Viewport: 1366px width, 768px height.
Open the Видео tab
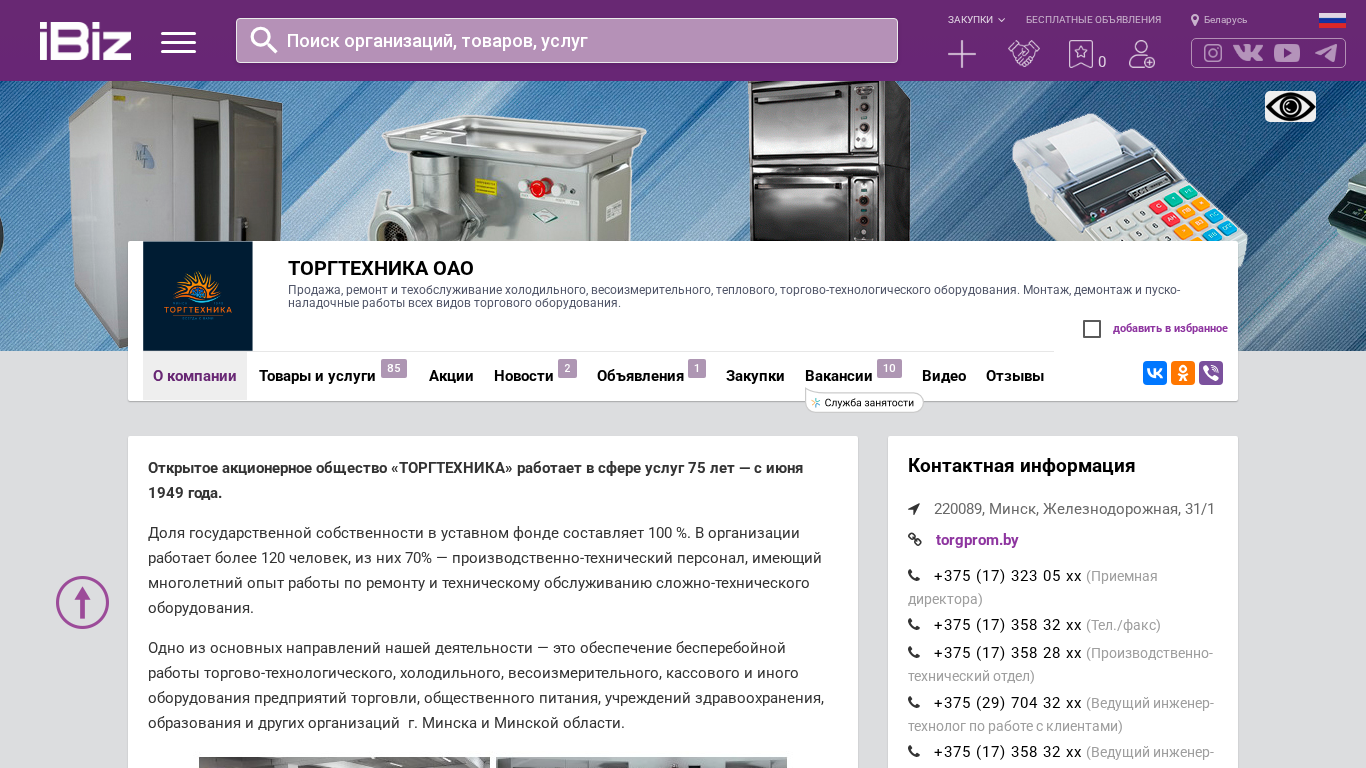944,376
